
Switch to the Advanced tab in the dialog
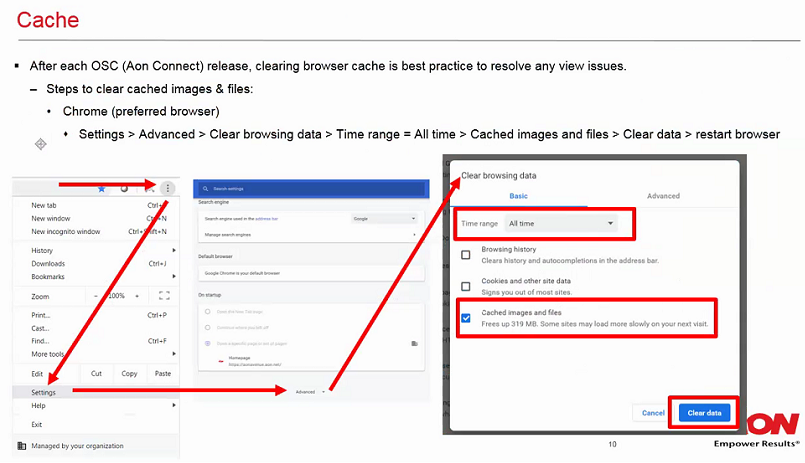pos(663,196)
